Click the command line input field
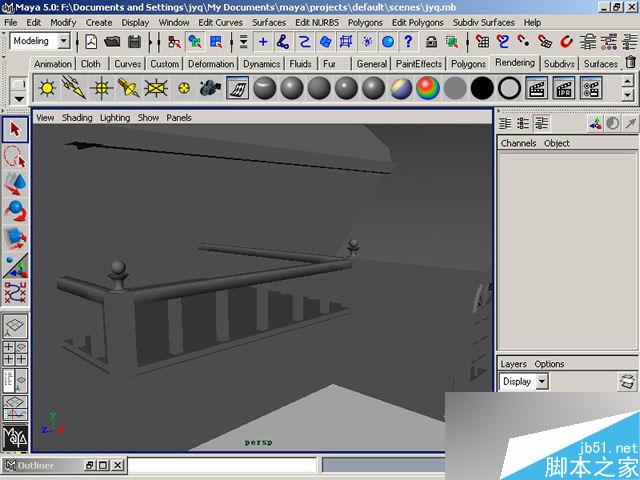The width and height of the screenshot is (640, 480). click(222, 466)
